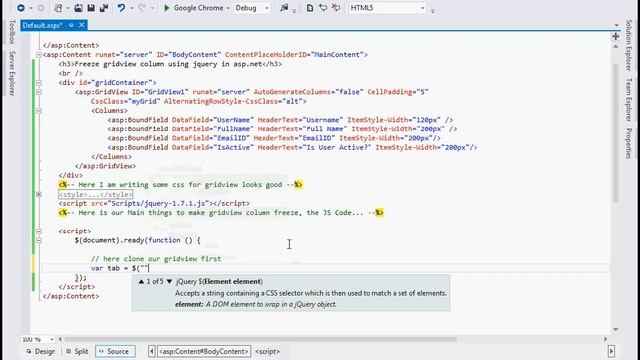
Task: Open the Toolbox side panel tab
Action: (x=12, y=31)
